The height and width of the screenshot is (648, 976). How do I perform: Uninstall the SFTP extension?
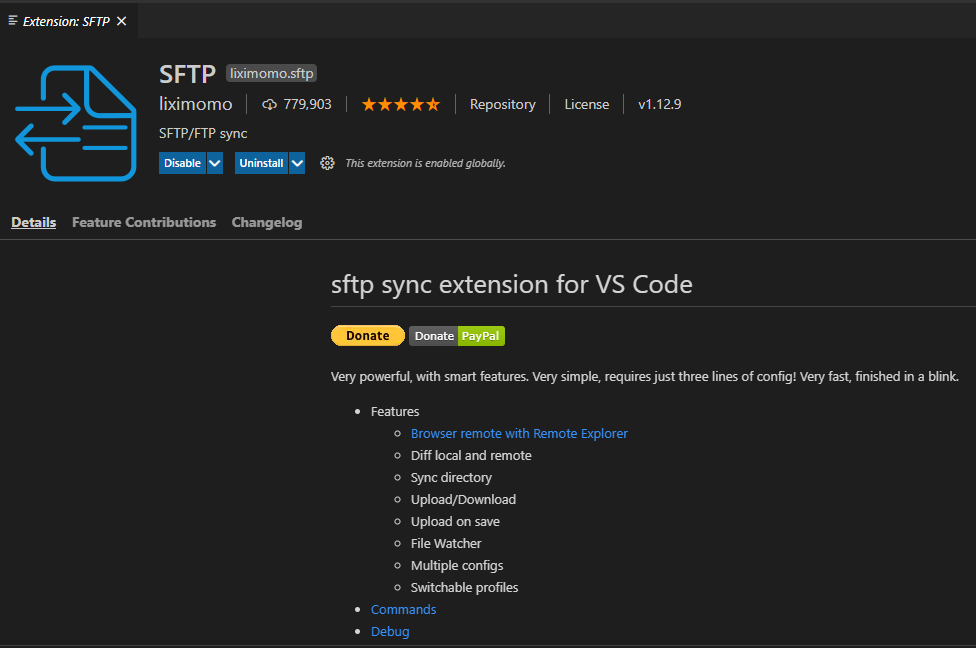(261, 163)
